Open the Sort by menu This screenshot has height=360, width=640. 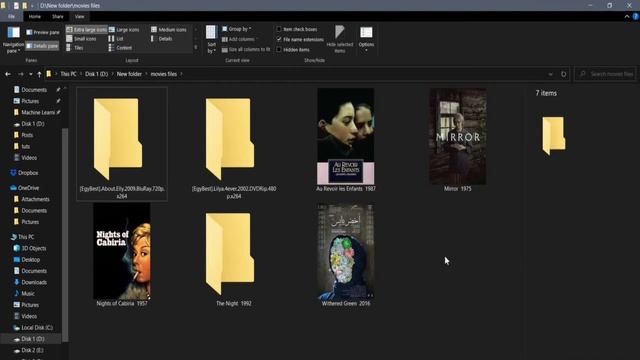point(211,40)
